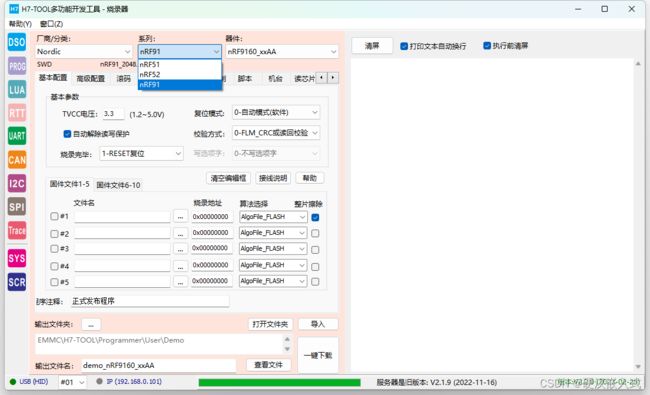Open the I2C sidebar icon
The height and width of the screenshot is (395, 650).
point(17,183)
